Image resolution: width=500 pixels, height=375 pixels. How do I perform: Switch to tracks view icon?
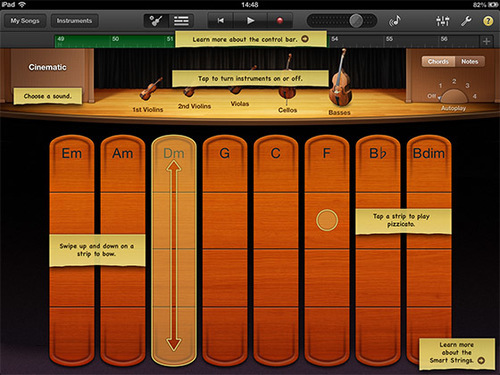[x=181, y=21]
